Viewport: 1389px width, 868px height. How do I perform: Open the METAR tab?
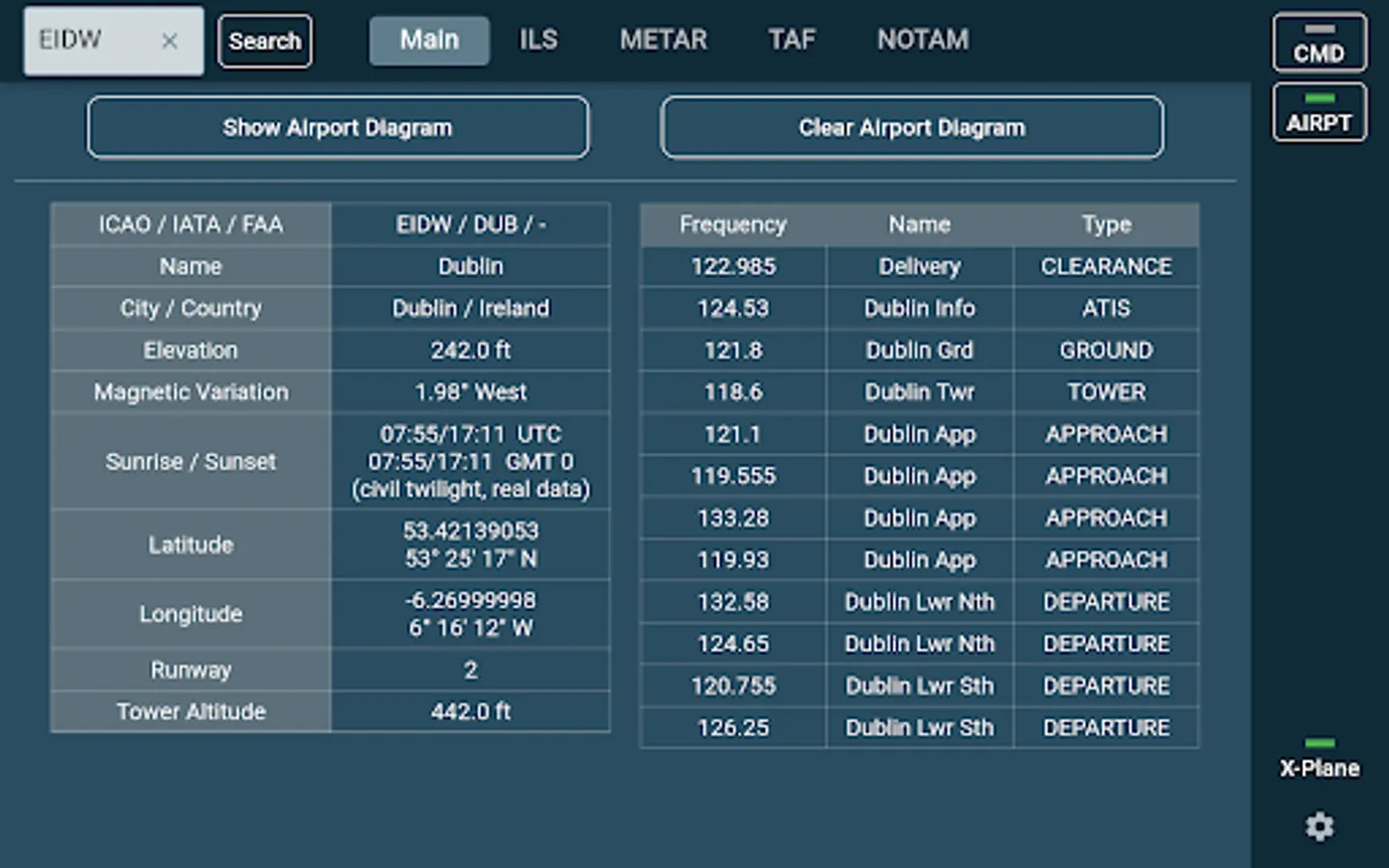coord(663,40)
